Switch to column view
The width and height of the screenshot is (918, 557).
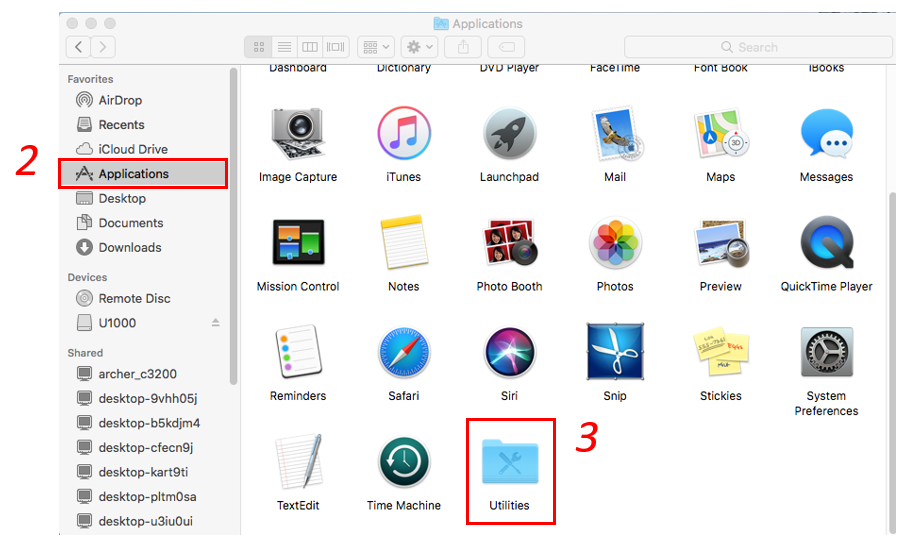pyautogui.click(x=310, y=47)
